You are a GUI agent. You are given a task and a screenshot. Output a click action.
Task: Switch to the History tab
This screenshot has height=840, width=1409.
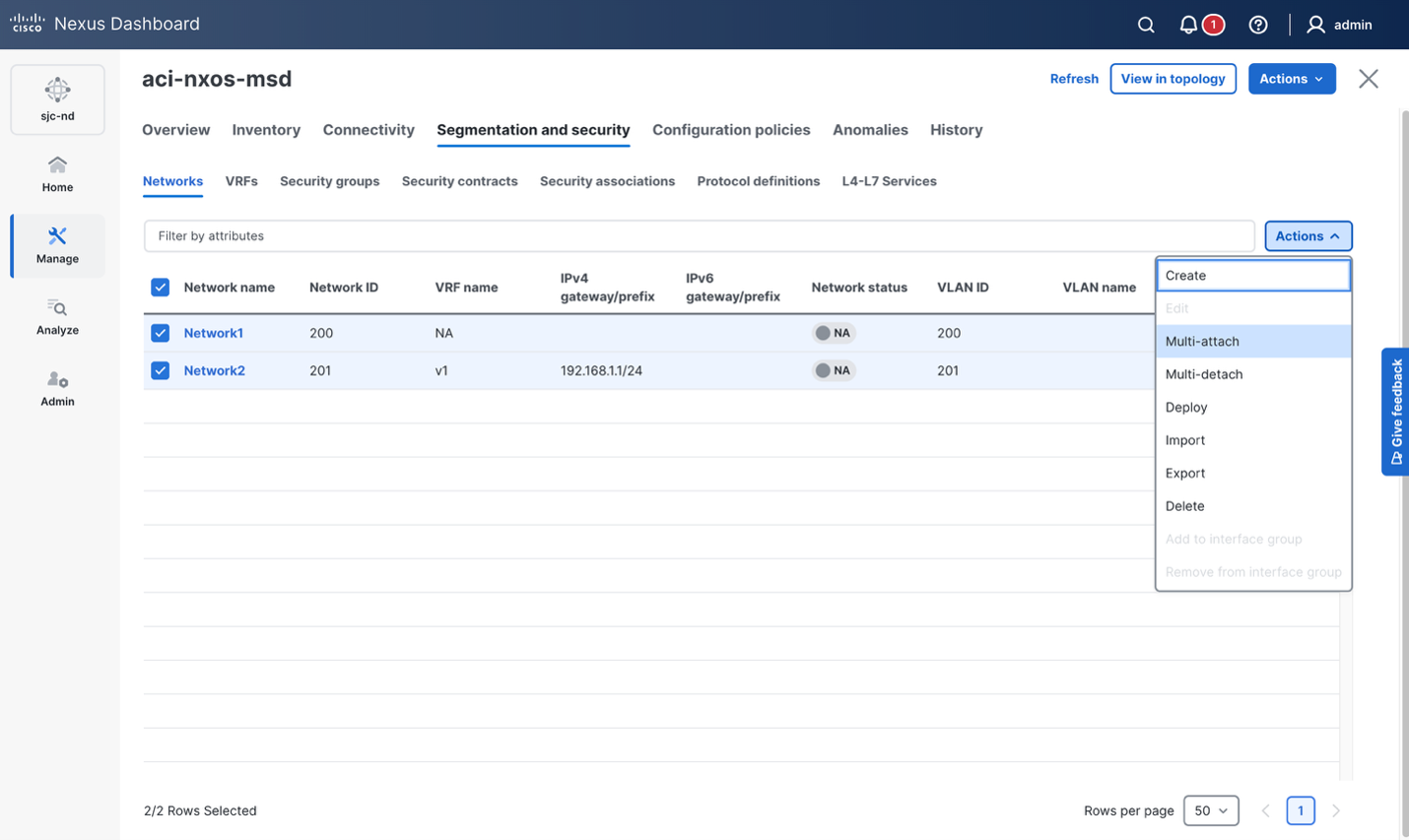[x=957, y=130]
